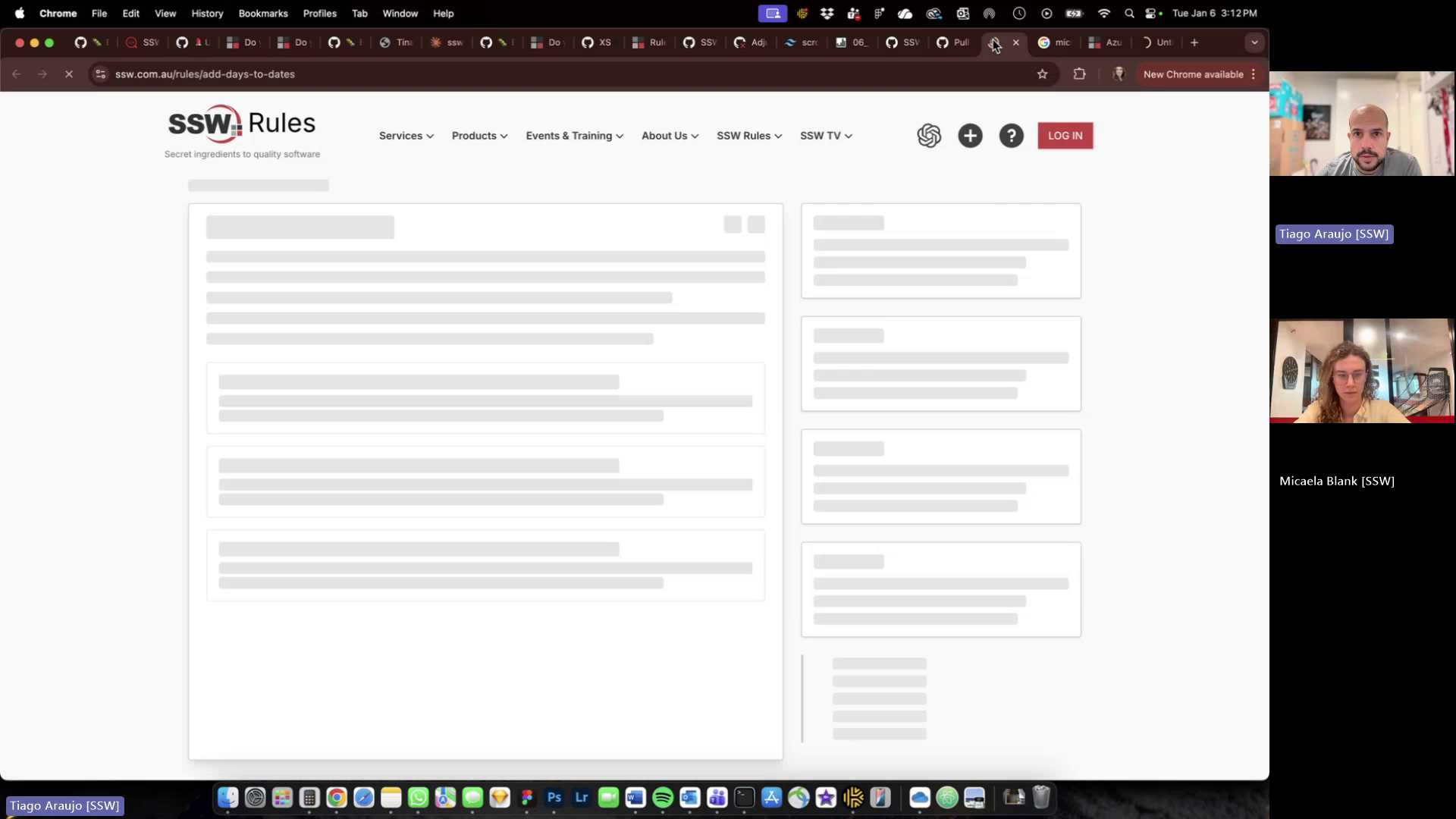Open Photoshop from the dock
This screenshot has height=819, width=1456.
pyautogui.click(x=554, y=797)
